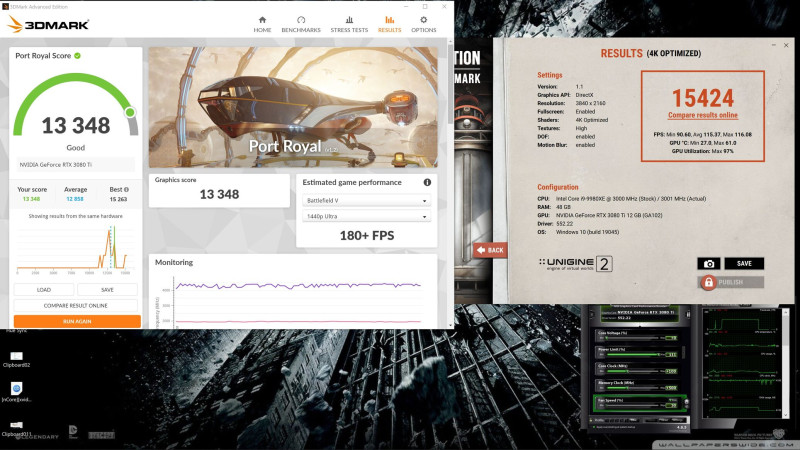Maximize the 3DMark window
Screen dimensions: 800x450
(x=425, y=7)
